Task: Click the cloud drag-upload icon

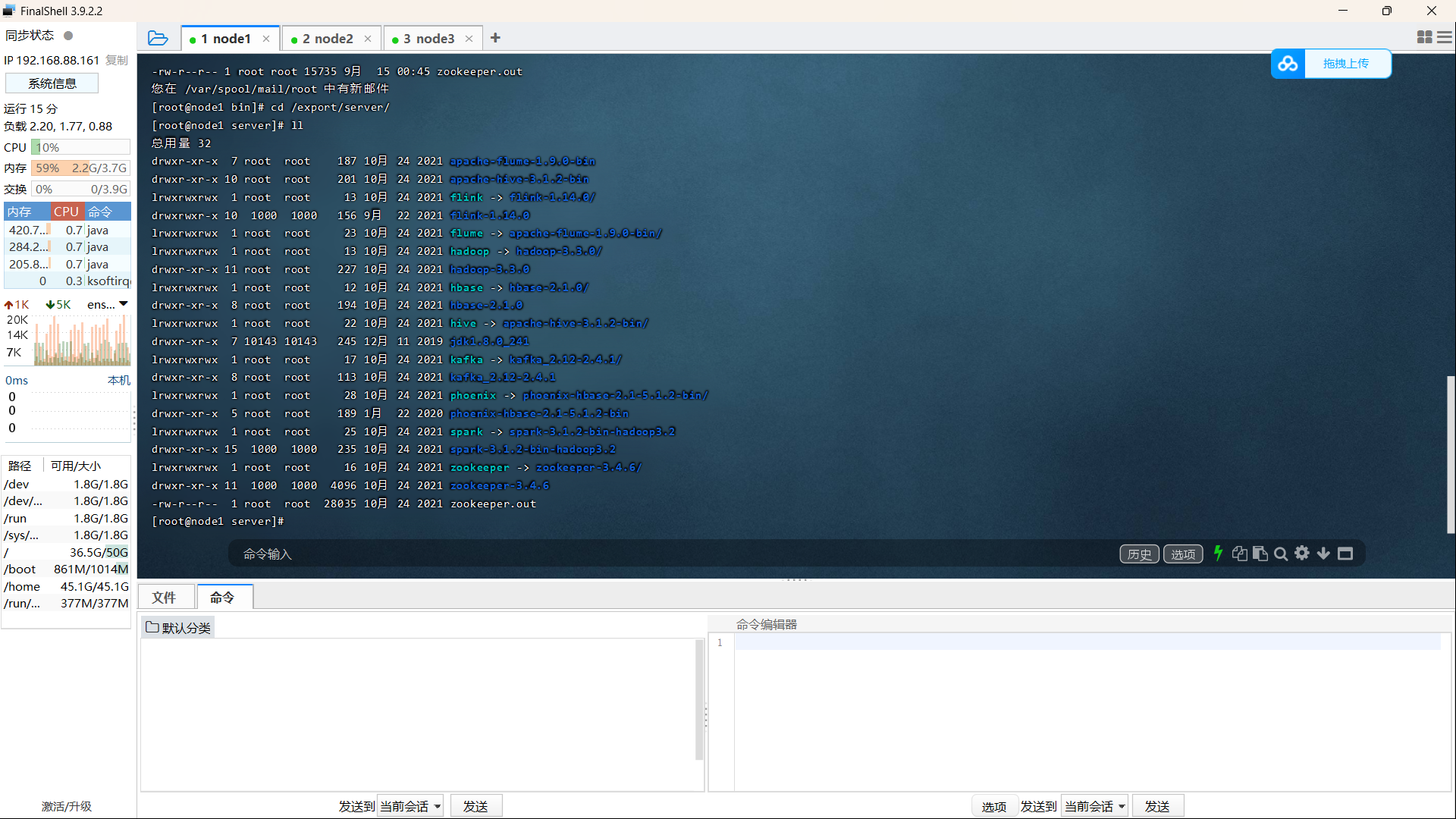Action: [x=1288, y=64]
